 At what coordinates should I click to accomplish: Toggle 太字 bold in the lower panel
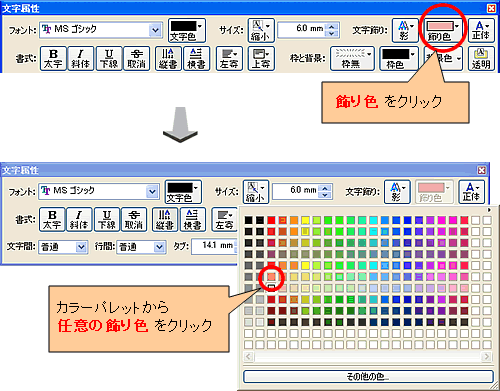point(52,220)
